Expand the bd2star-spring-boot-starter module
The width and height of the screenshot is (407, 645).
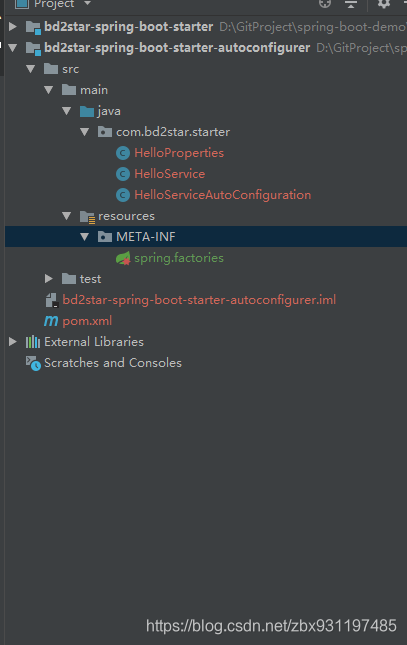coord(13,27)
